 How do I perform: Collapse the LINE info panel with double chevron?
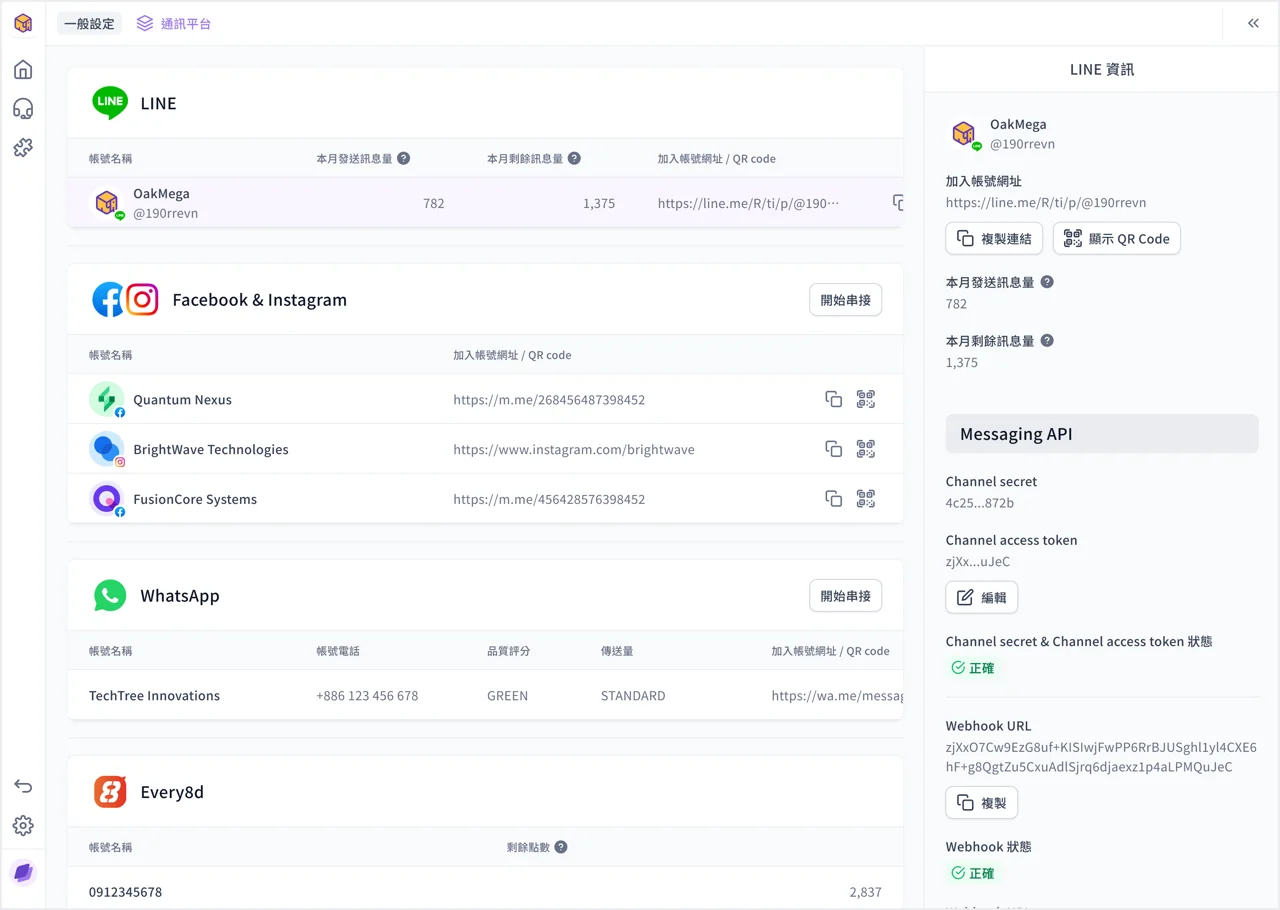pos(1253,23)
